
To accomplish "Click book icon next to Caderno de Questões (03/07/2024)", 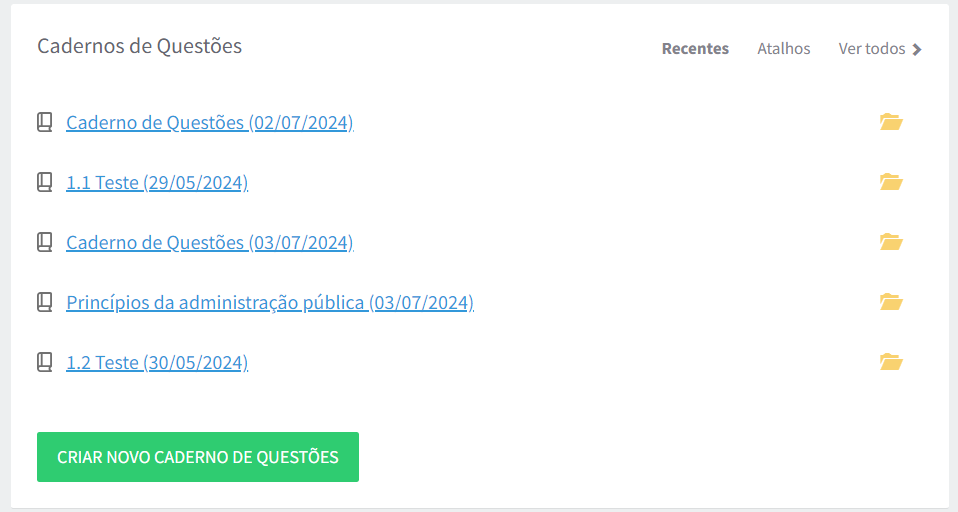I will pos(45,242).
